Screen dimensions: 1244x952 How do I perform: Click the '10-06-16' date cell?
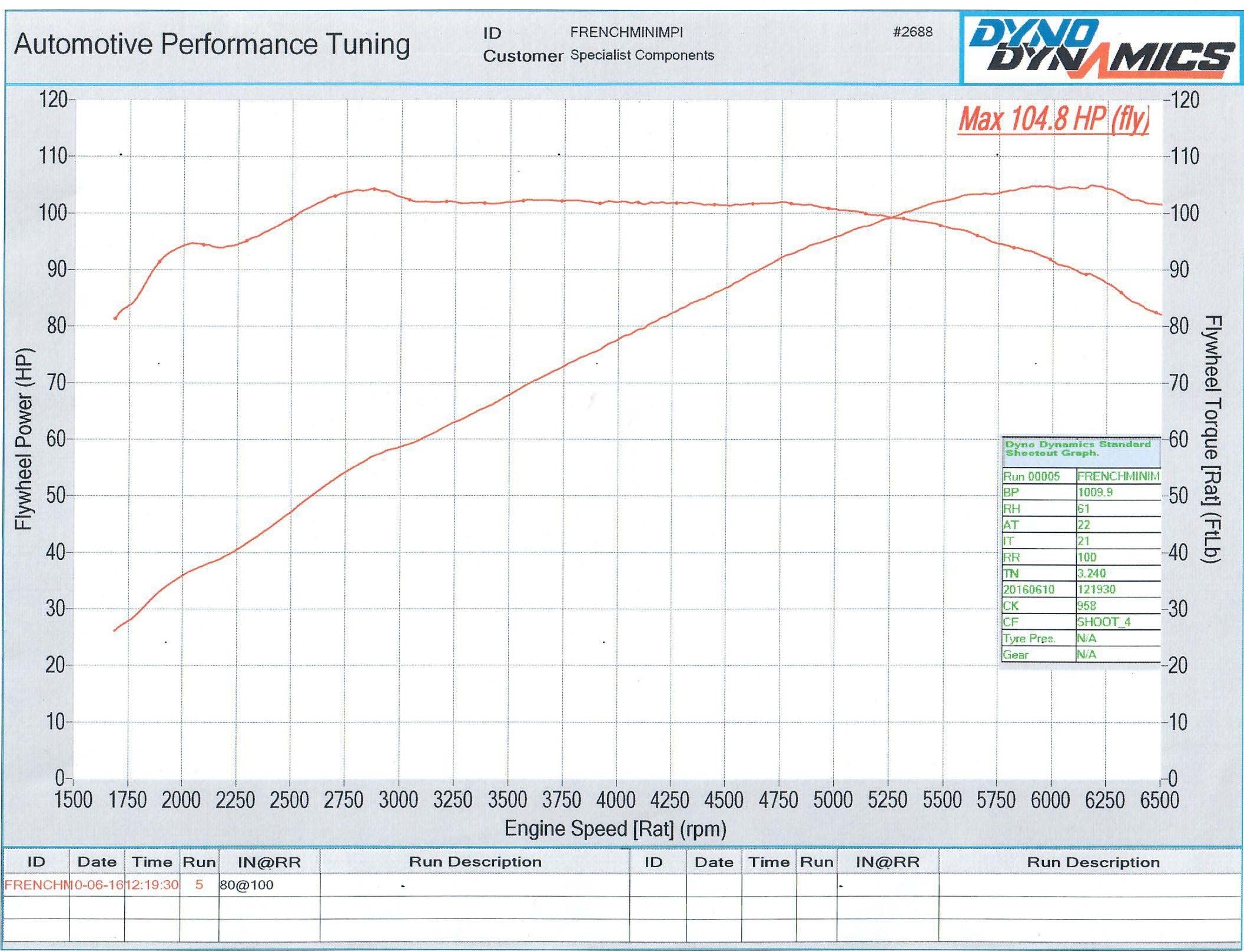(97, 885)
